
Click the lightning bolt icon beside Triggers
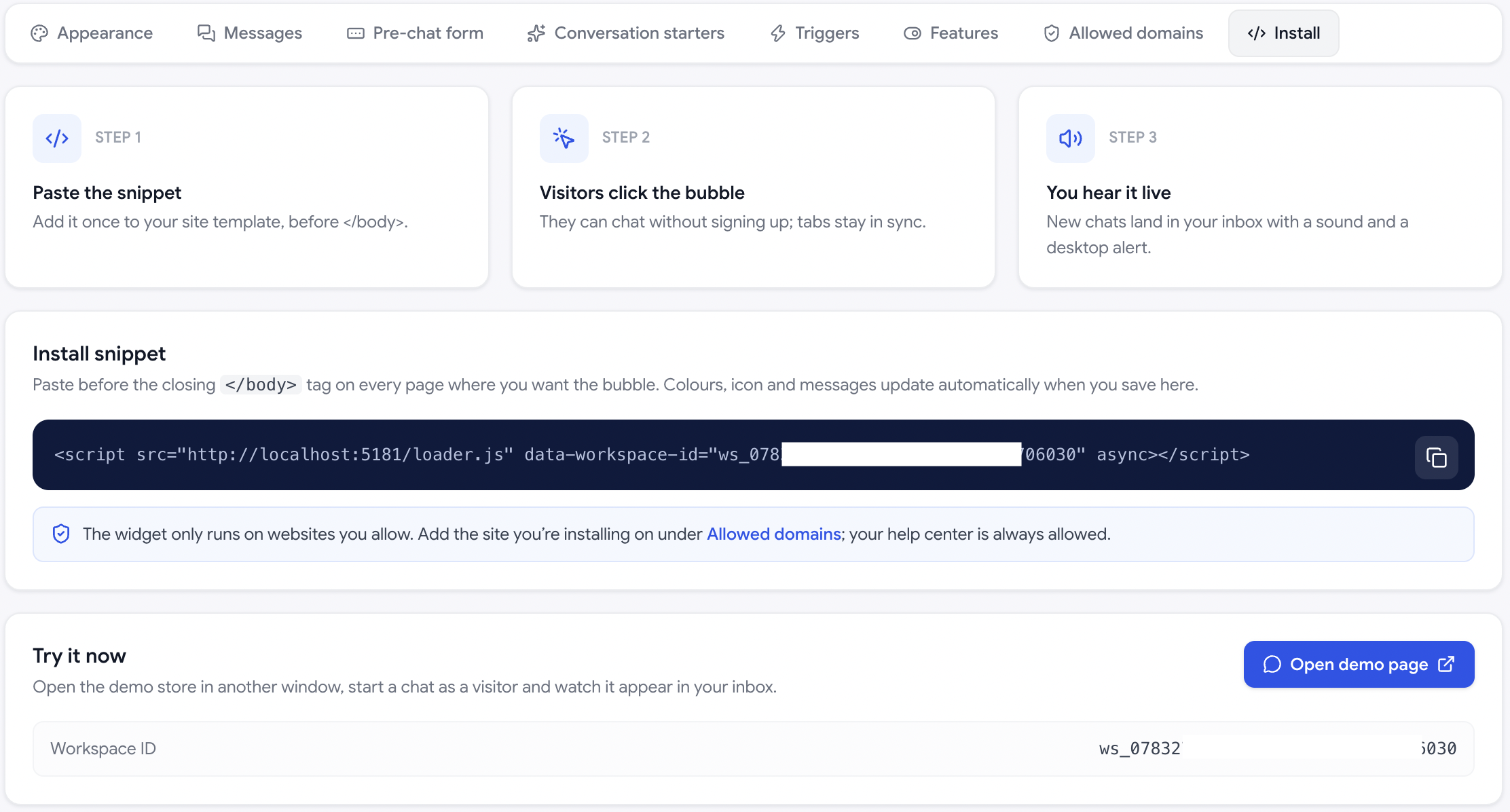click(x=778, y=33)
